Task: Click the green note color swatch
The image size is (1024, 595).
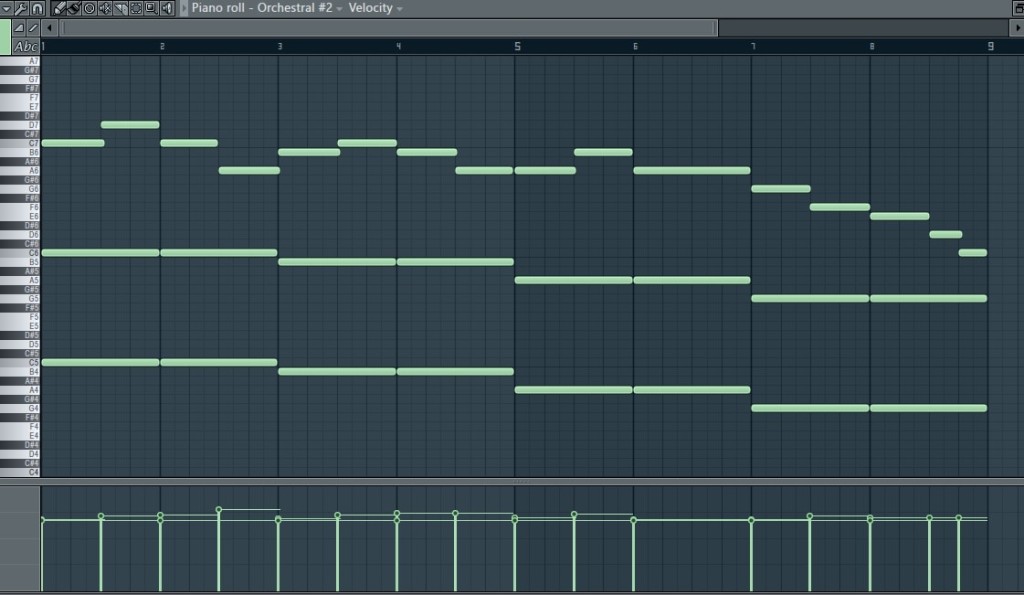Action: pyautogui.click(x=5, y=37)
